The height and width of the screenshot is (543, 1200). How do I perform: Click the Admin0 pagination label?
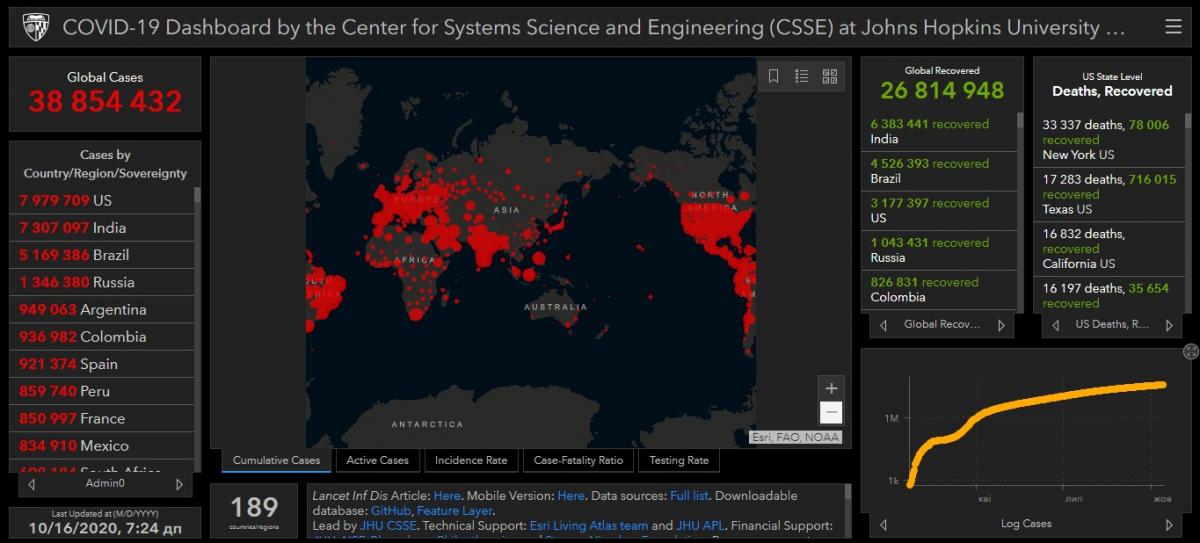point(105,484)
